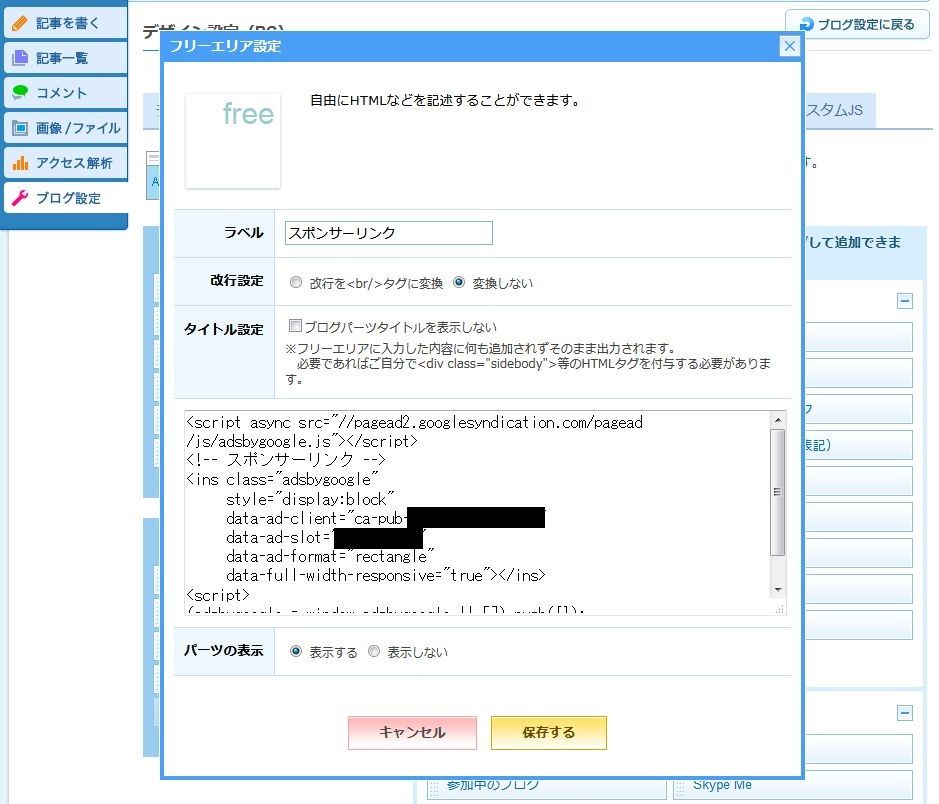Image resolution: width=939 pixels, height=804 pixels.
Task: Open 記事一覧 in the sidebar
Action: coord(65,58)
